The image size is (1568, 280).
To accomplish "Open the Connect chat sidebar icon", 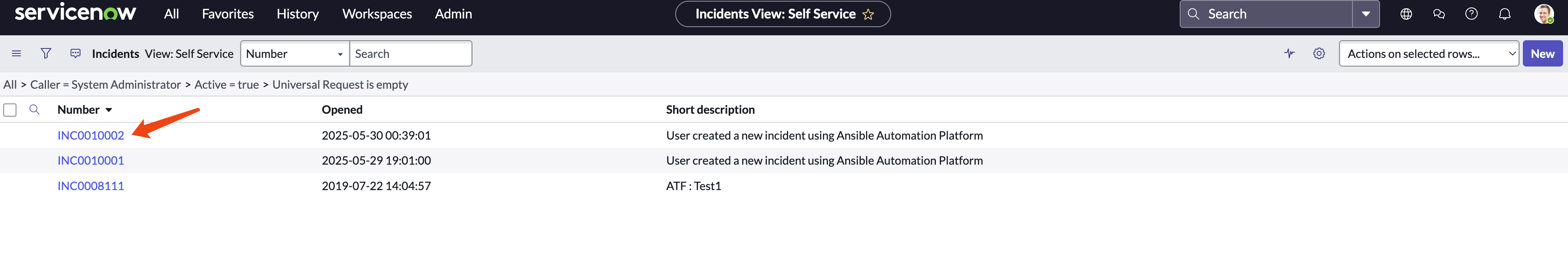I will point(1439,14).
